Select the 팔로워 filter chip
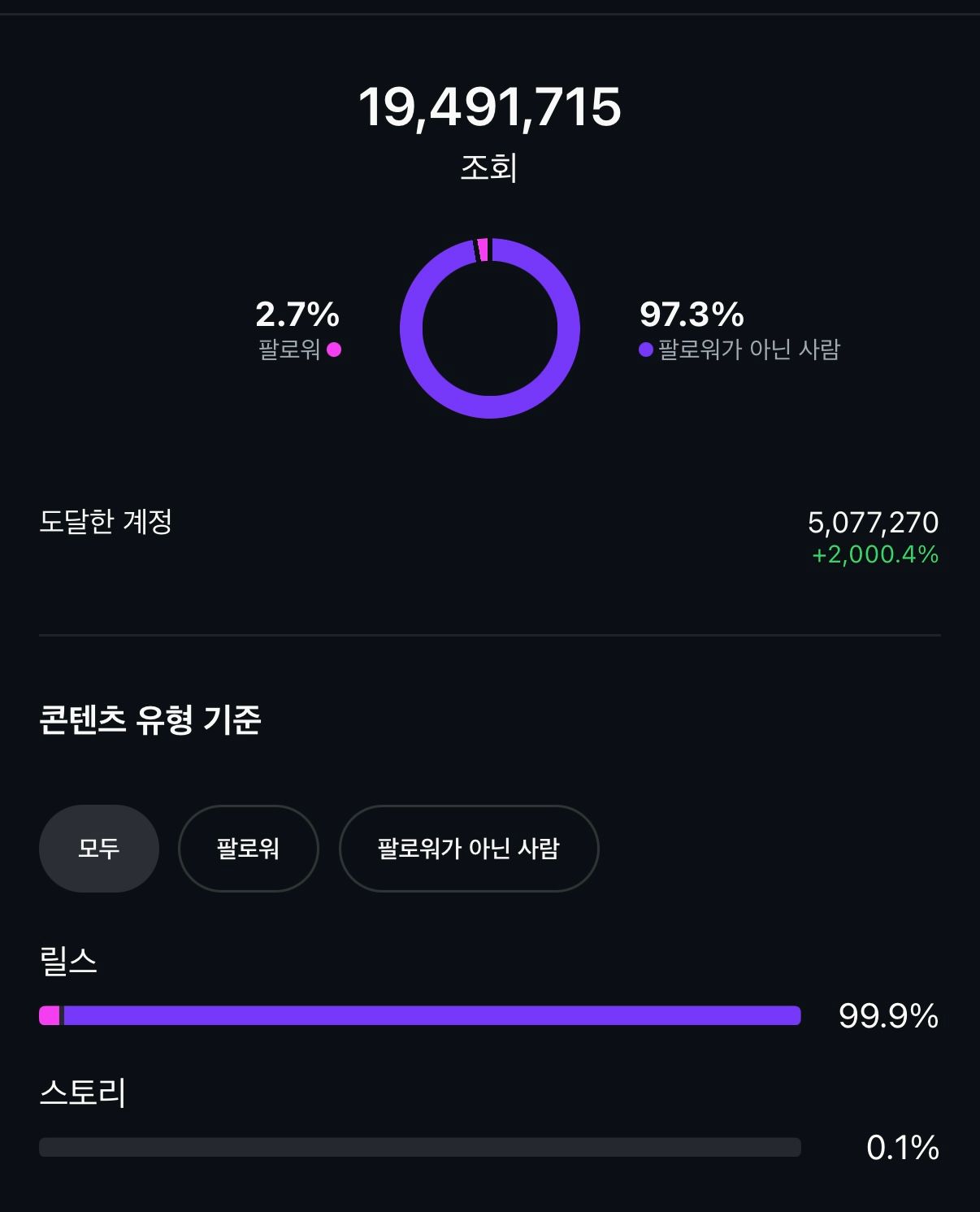The width and height of the screenshot is (980, 1212). click(248, 849)
